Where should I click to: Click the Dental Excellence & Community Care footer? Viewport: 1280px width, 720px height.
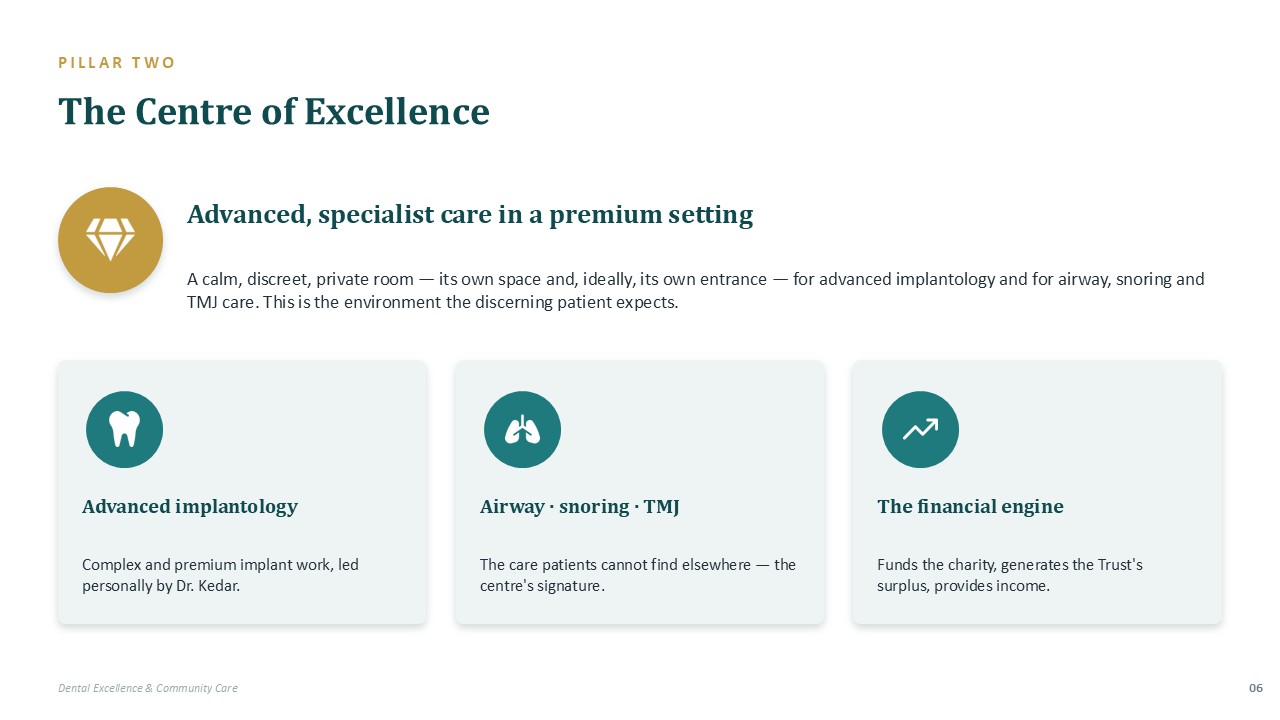point(148,688)
